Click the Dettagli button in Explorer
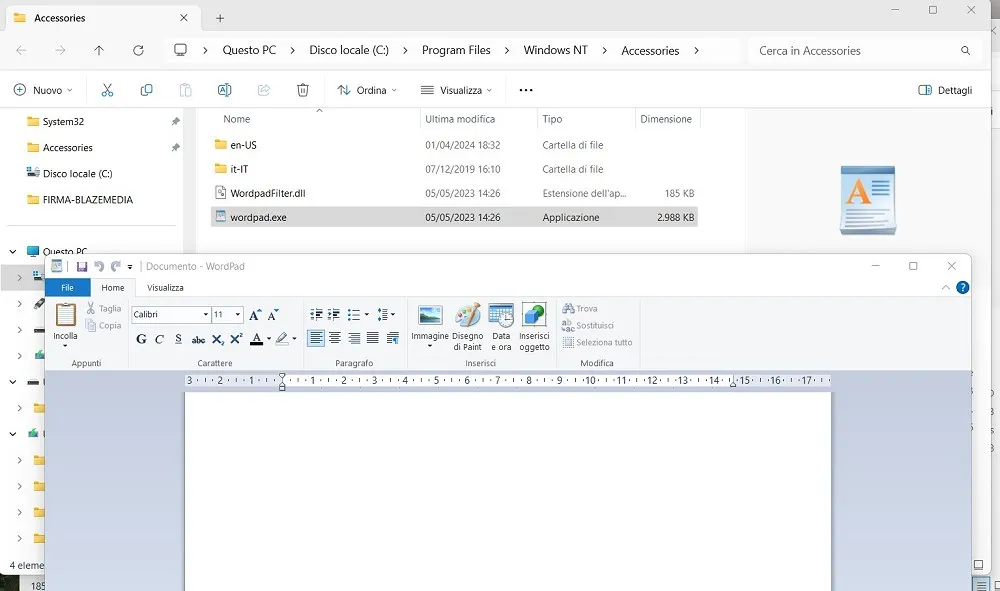The height and width of the screenshot is (591, 1000). (945, 89)
